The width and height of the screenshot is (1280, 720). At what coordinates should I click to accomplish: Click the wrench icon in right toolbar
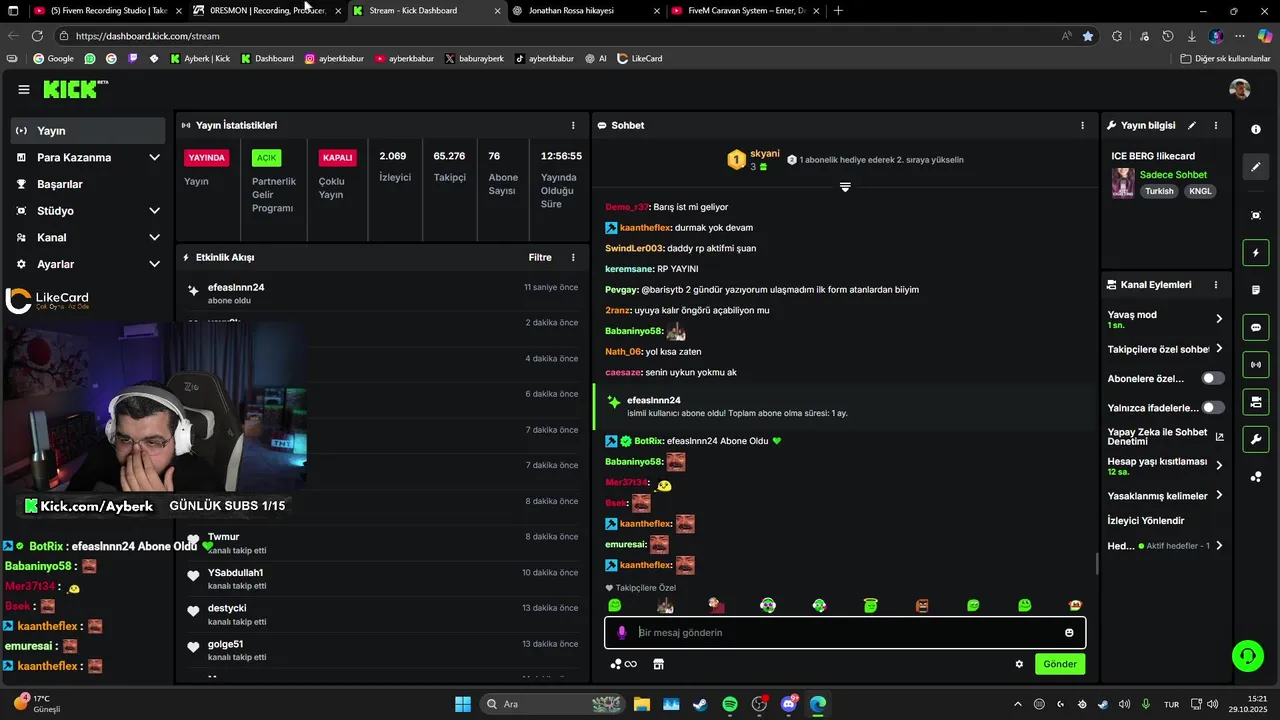point(1256,439)
